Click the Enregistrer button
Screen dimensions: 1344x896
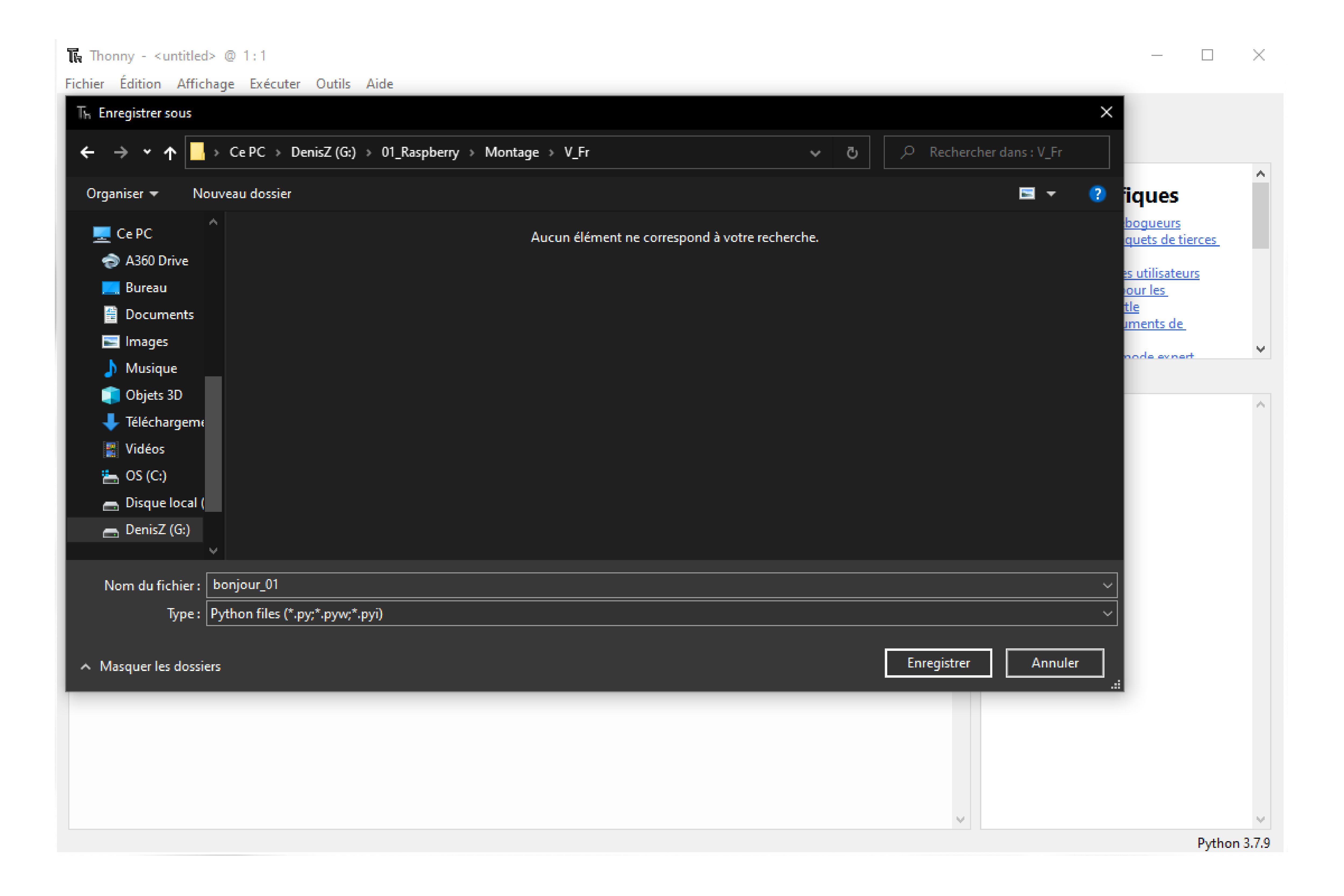pyautogui.click(x=938, y=663)
